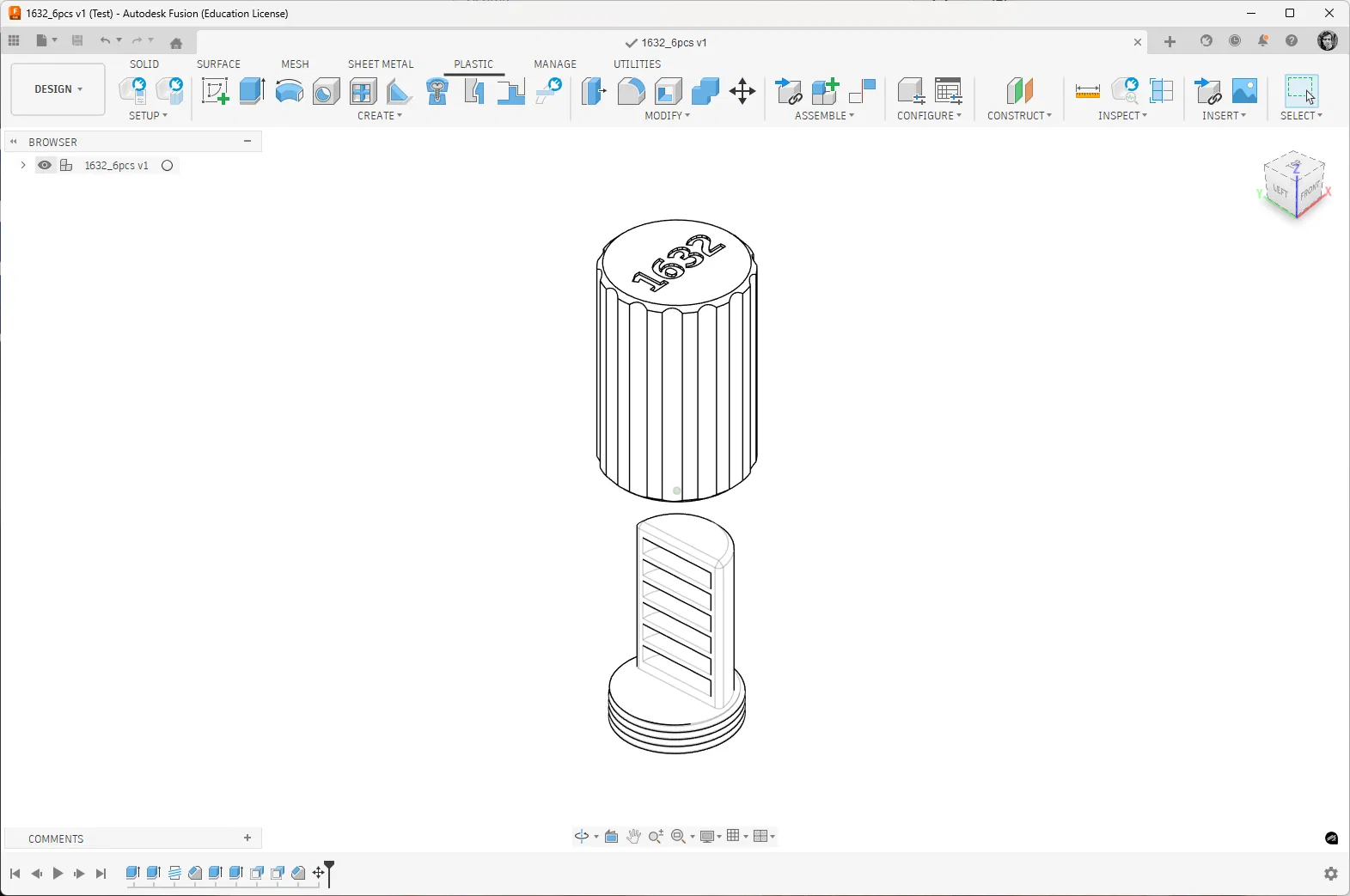The width and height of the screenshot is (1350, 896).
Task: Click the New Component assemble icon
Action: click(x=825, y=91)
